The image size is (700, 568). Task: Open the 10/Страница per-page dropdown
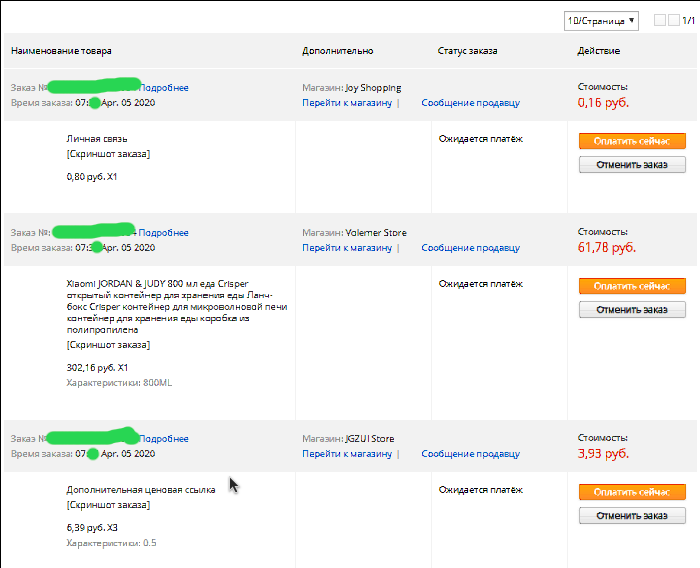coord(601,21)
